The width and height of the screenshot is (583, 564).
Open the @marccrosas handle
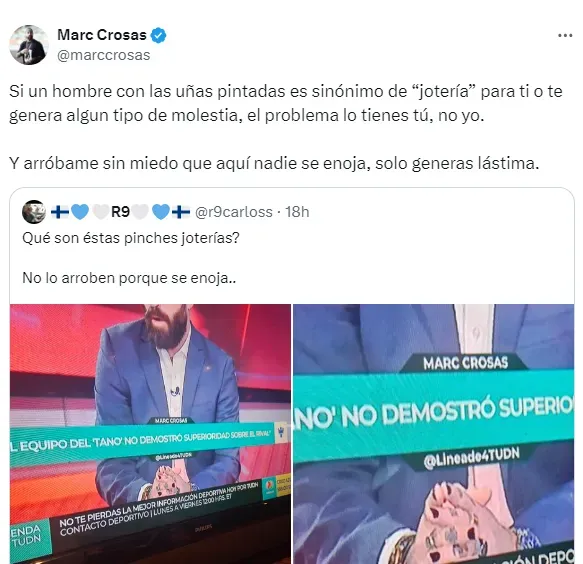(103, 55)
